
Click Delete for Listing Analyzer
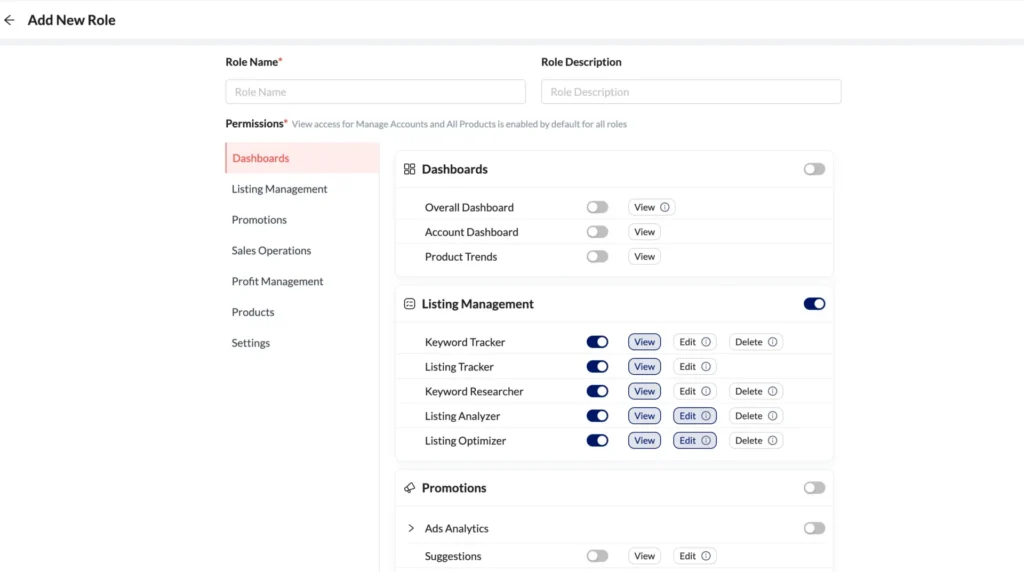pos(756,416)
